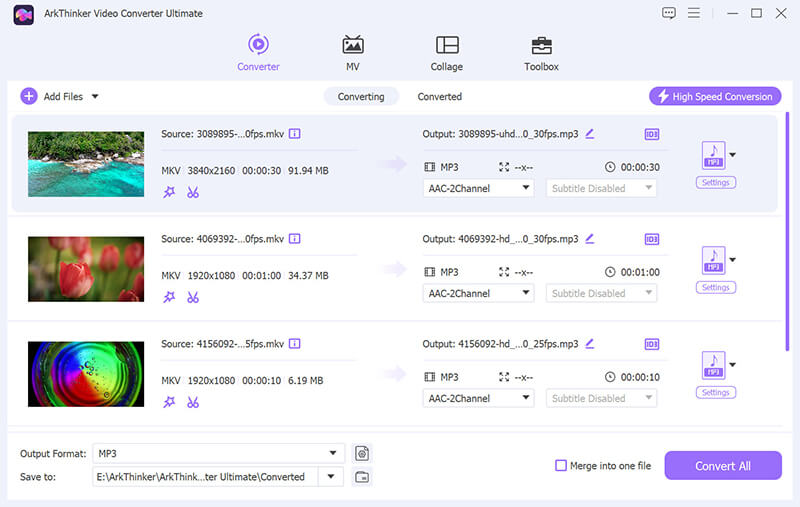Open Settings for the 4069392 file
The height and width of the screenshot is (507, 800).
point(715,288)
